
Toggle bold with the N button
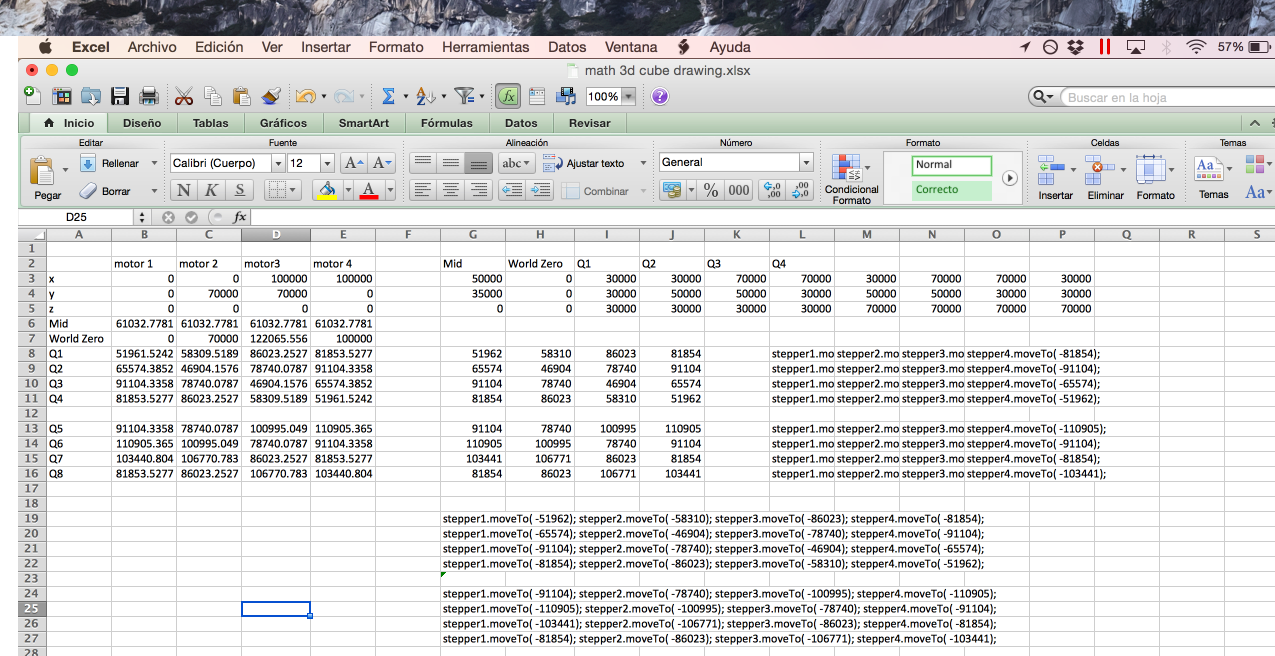tap(183, 190)
